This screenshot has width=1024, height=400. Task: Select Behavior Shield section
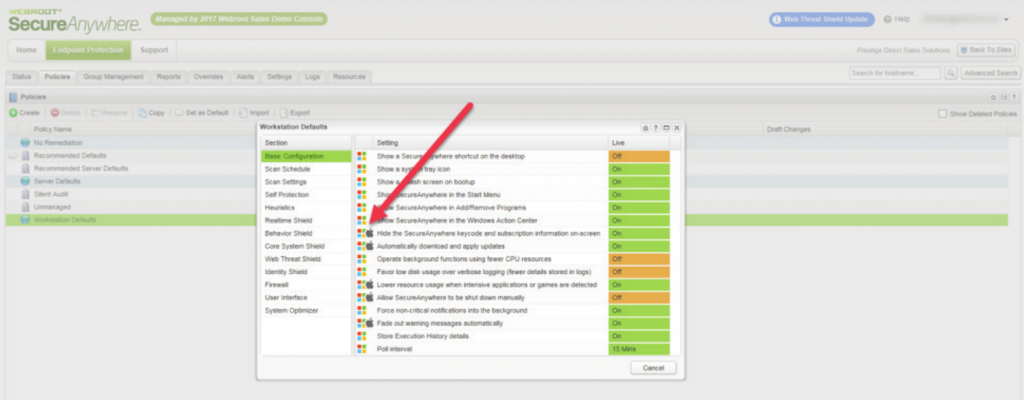(x=306, y=233)
